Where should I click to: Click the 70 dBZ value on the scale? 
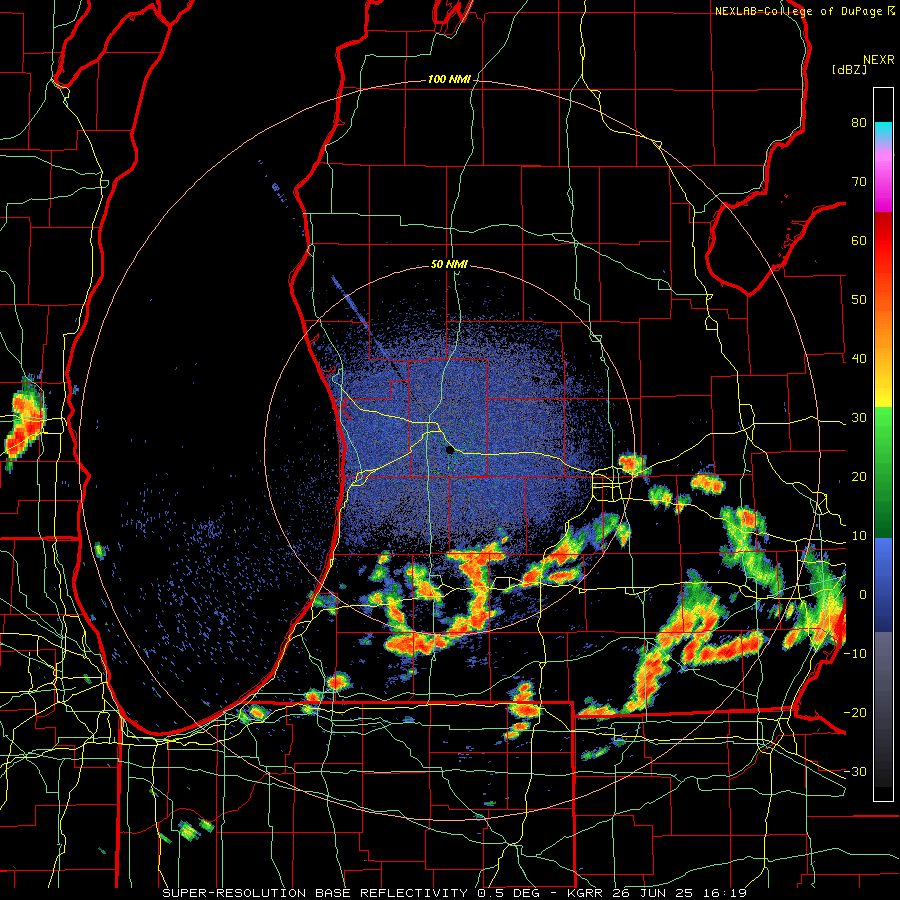point(859,182)
